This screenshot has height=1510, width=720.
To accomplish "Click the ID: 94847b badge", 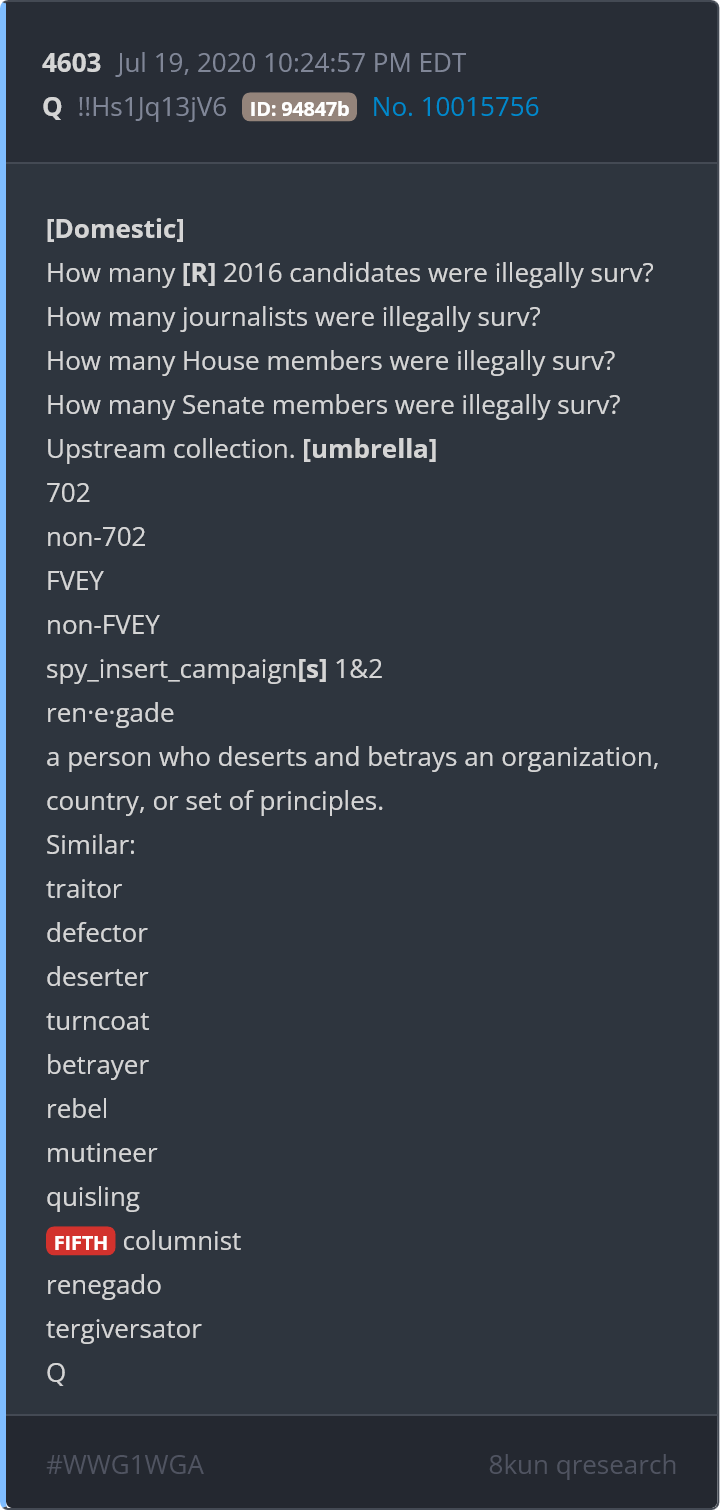I will (299, 108).
